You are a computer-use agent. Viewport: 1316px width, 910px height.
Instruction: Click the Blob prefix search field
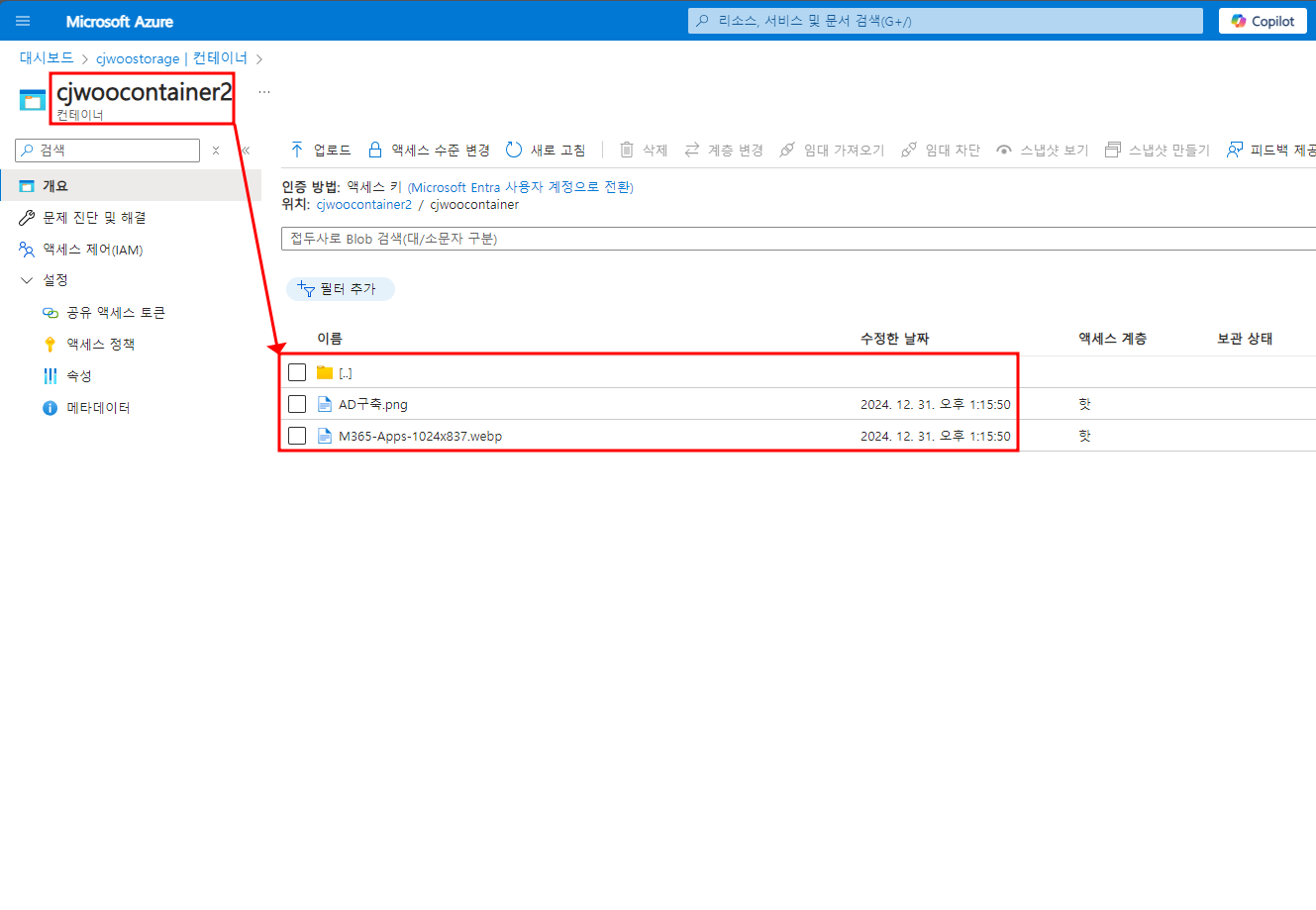[x=798, y=239]
